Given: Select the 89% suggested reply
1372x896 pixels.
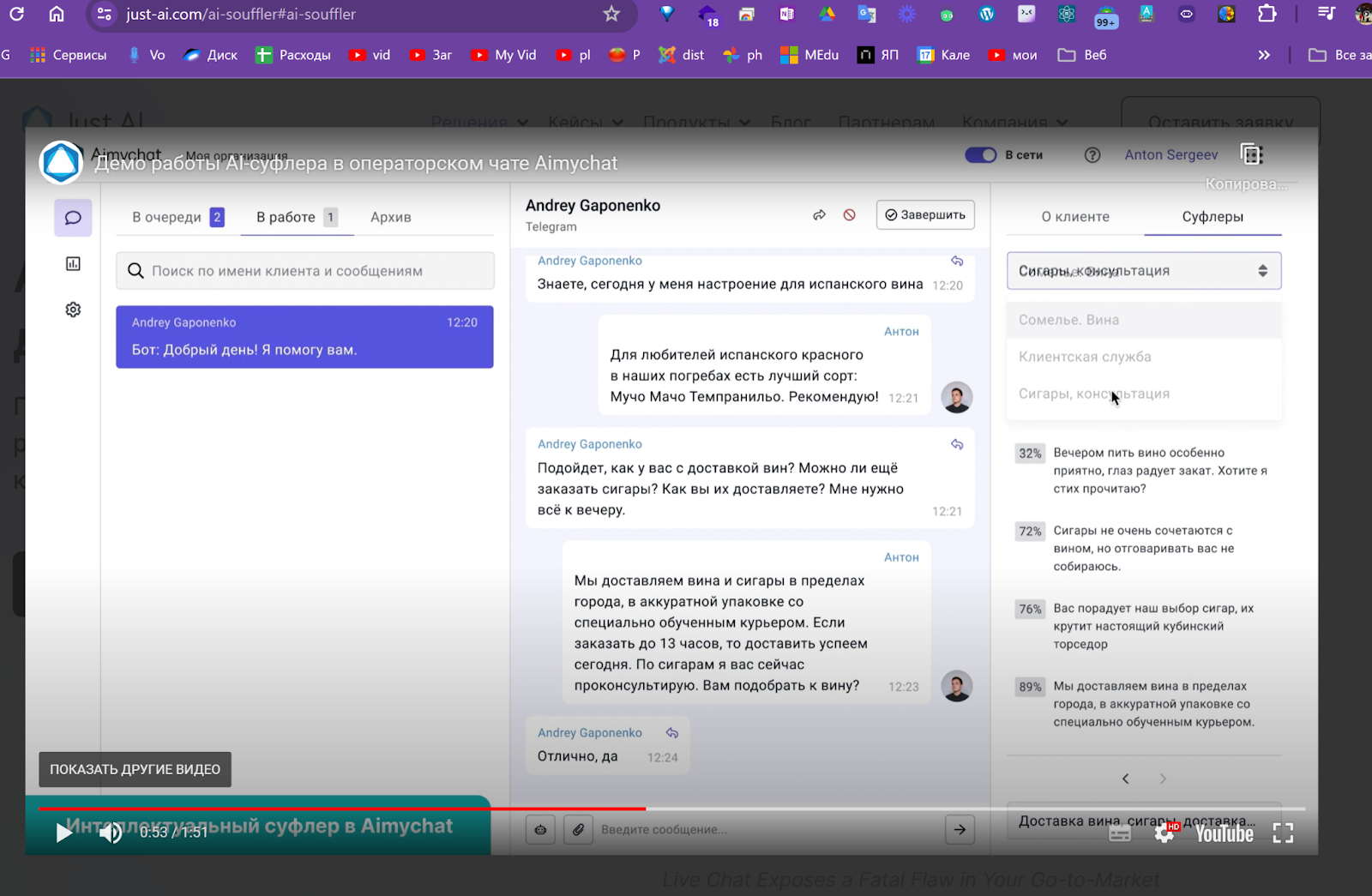Looking at the screenshot, I should pos(1144,704).
